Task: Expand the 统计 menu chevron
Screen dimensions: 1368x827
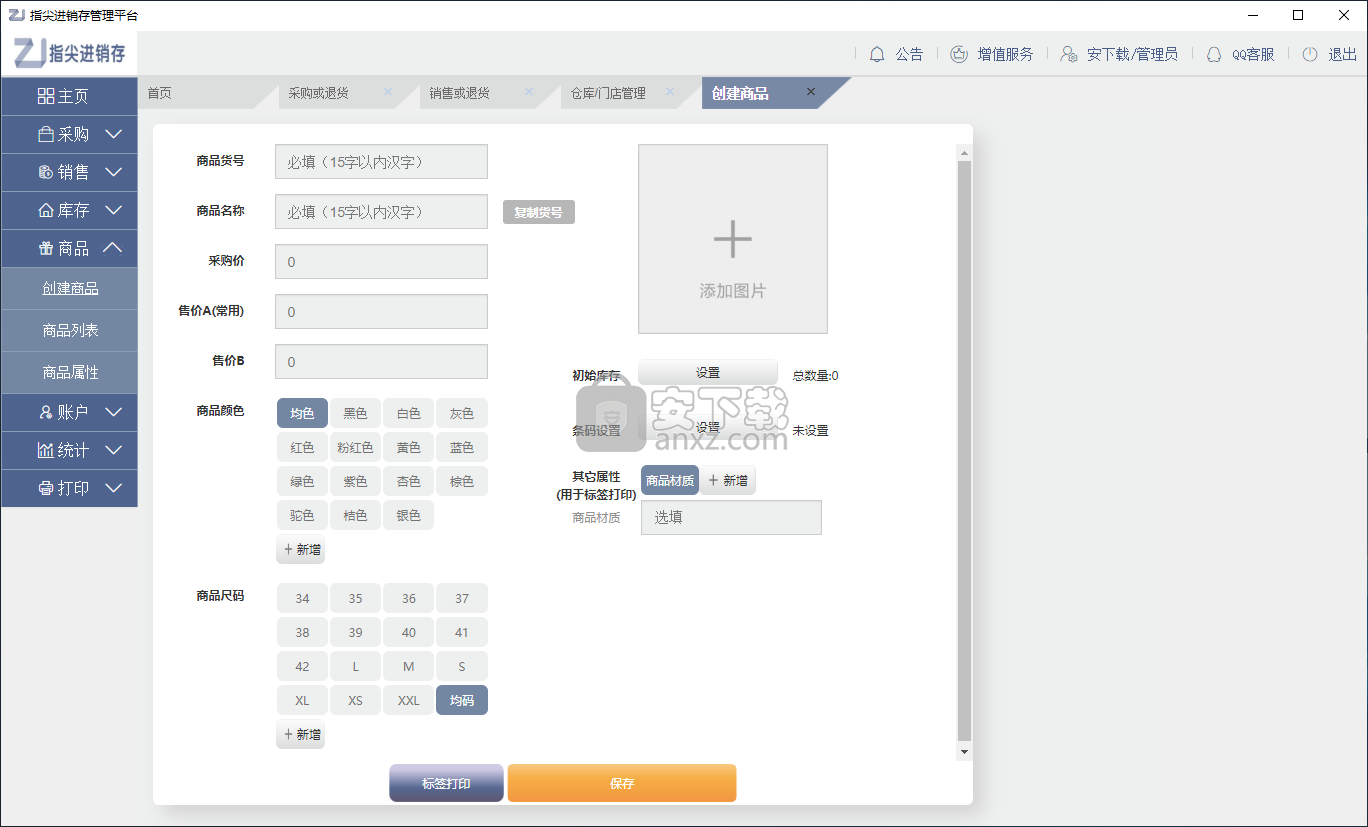Action: pyautogui.click(x=113, y=450)
